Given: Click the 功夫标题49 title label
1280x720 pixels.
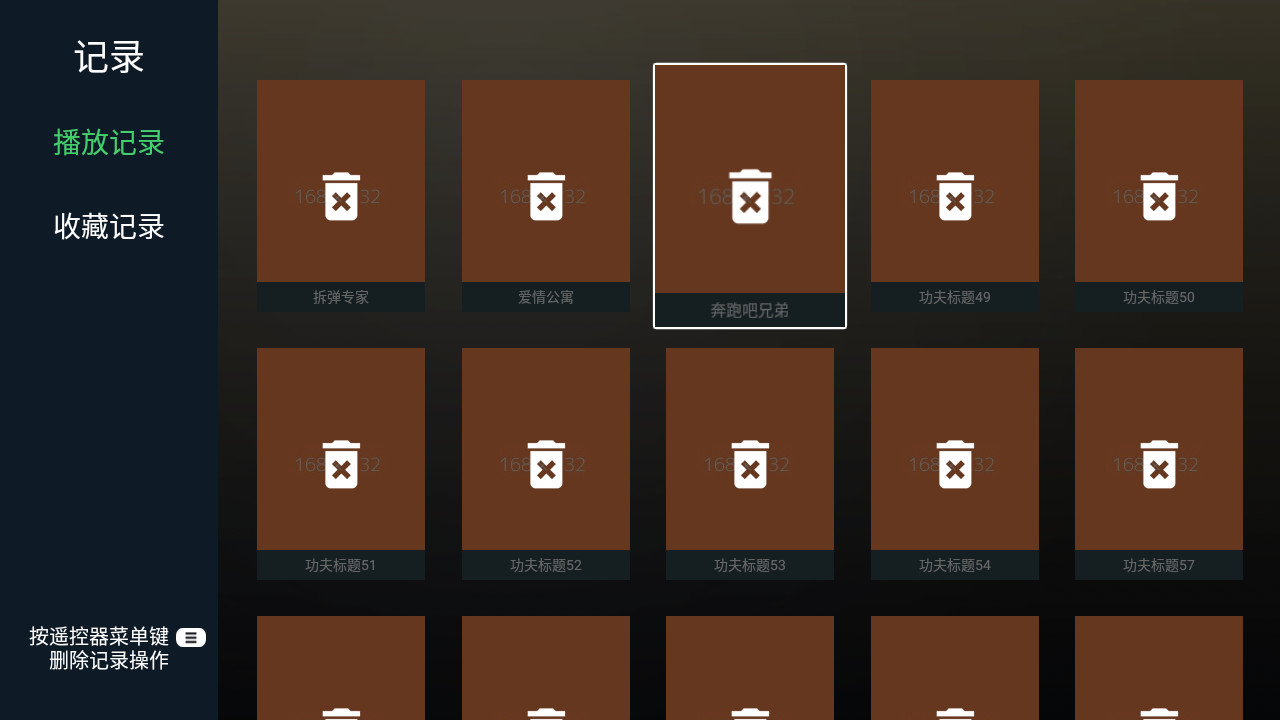Looking at the screenshot, I should [955, 297].
